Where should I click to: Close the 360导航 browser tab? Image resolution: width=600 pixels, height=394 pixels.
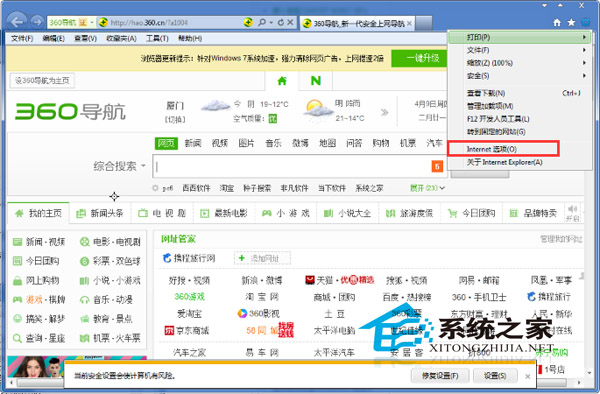(x=409, y=23)
